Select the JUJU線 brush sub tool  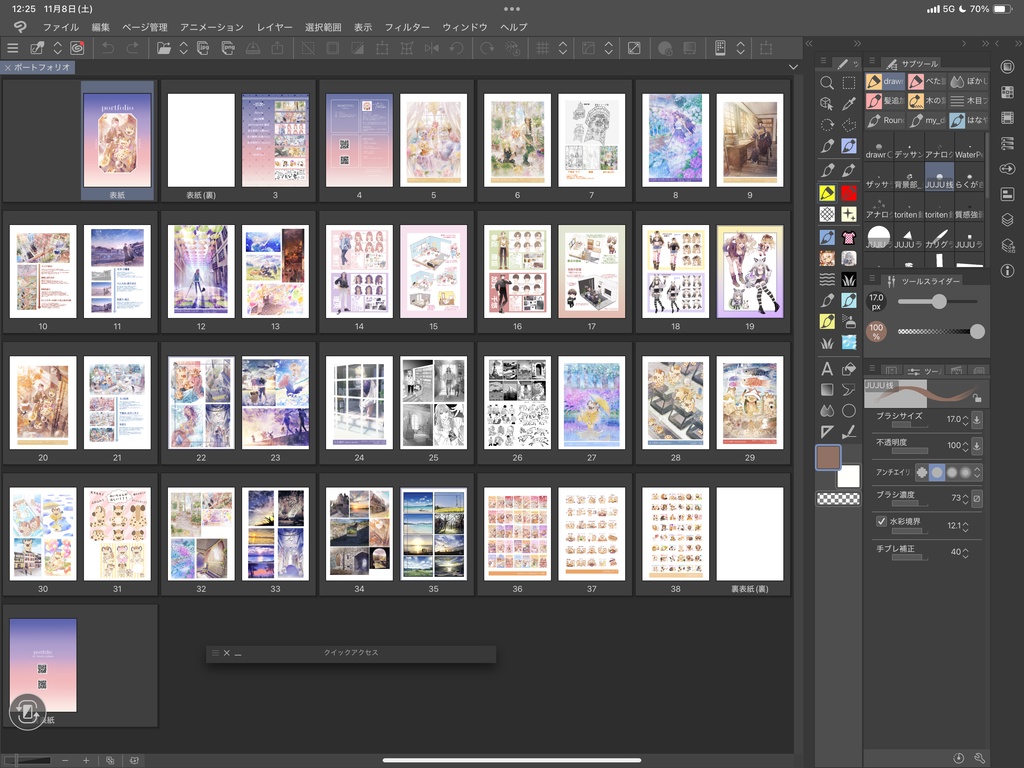click(938, 177)
